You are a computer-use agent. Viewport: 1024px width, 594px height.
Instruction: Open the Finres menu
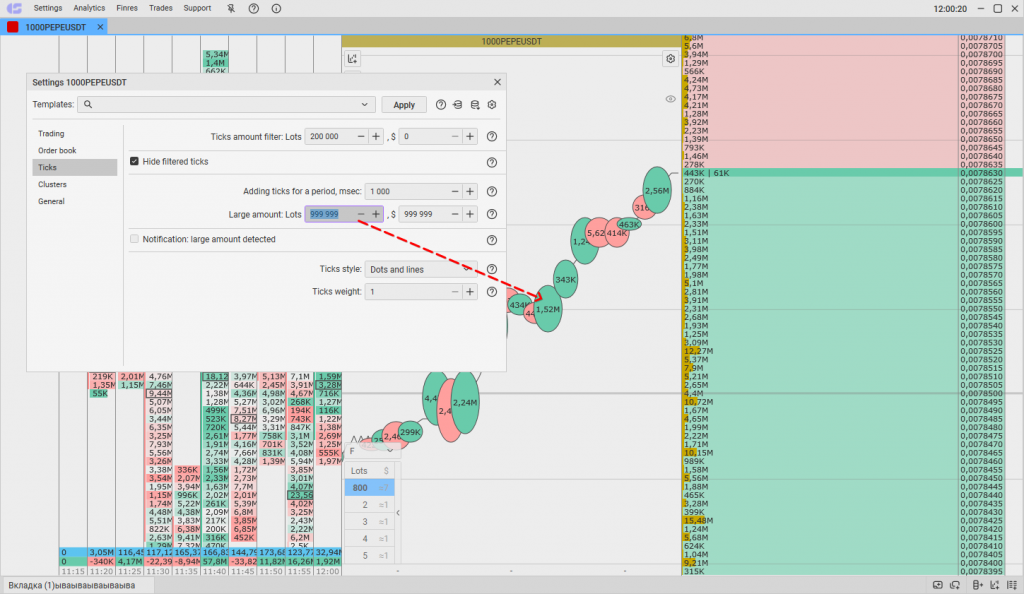pyautogui.click(x=127, y=8)
